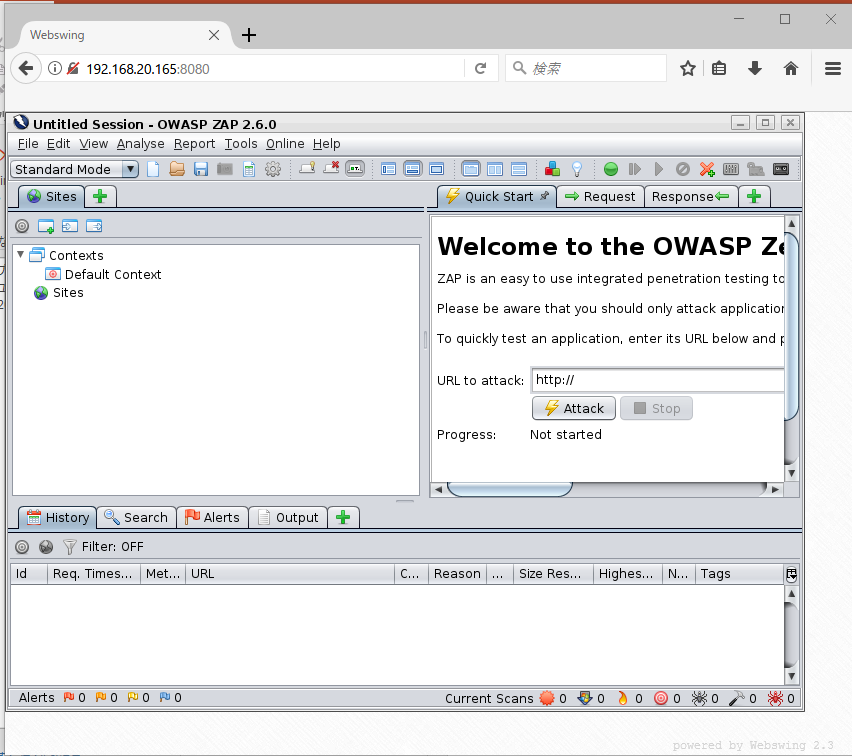Open Session Properties document icon
Image resolution: width=852 pixels, height=756 pixels.
click(249, 170)
